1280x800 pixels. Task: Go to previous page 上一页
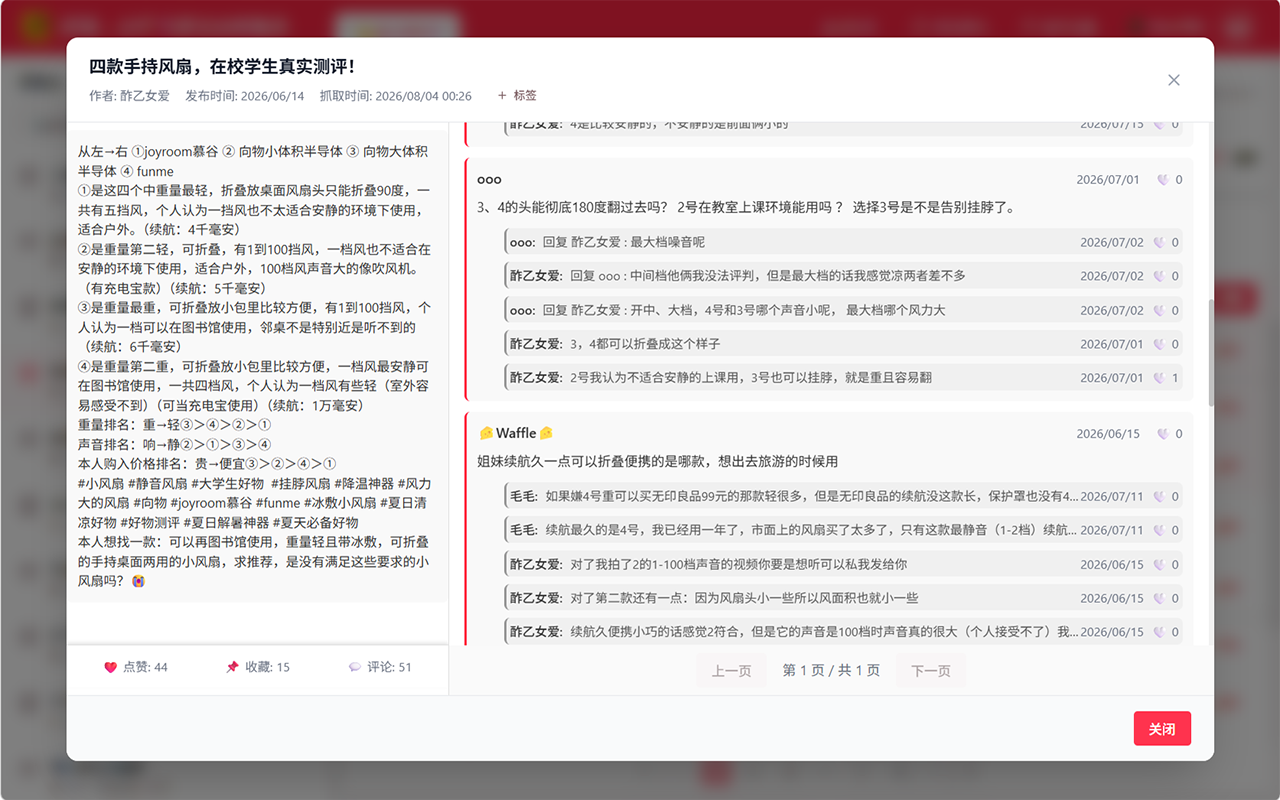point(731,671)
